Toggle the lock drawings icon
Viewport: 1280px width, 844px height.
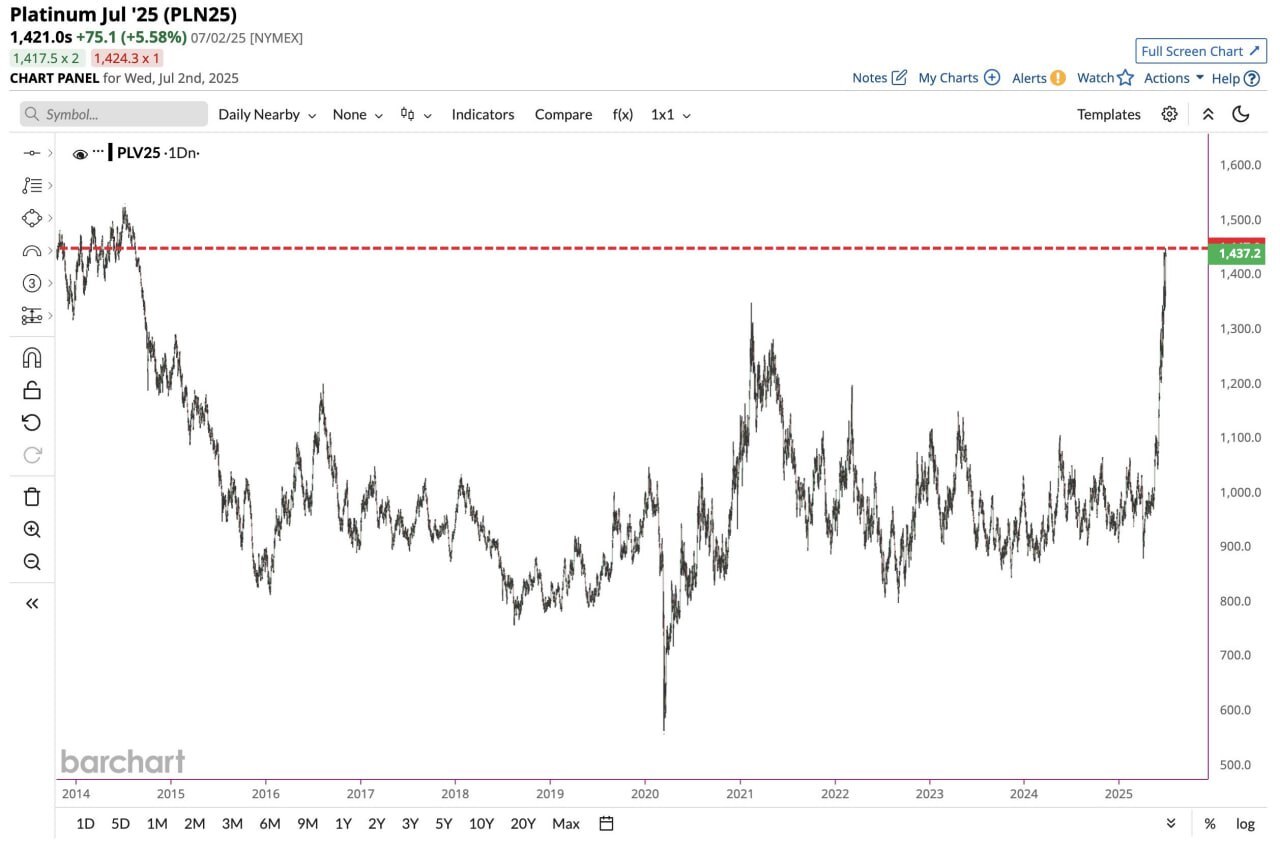click(31, 390)
